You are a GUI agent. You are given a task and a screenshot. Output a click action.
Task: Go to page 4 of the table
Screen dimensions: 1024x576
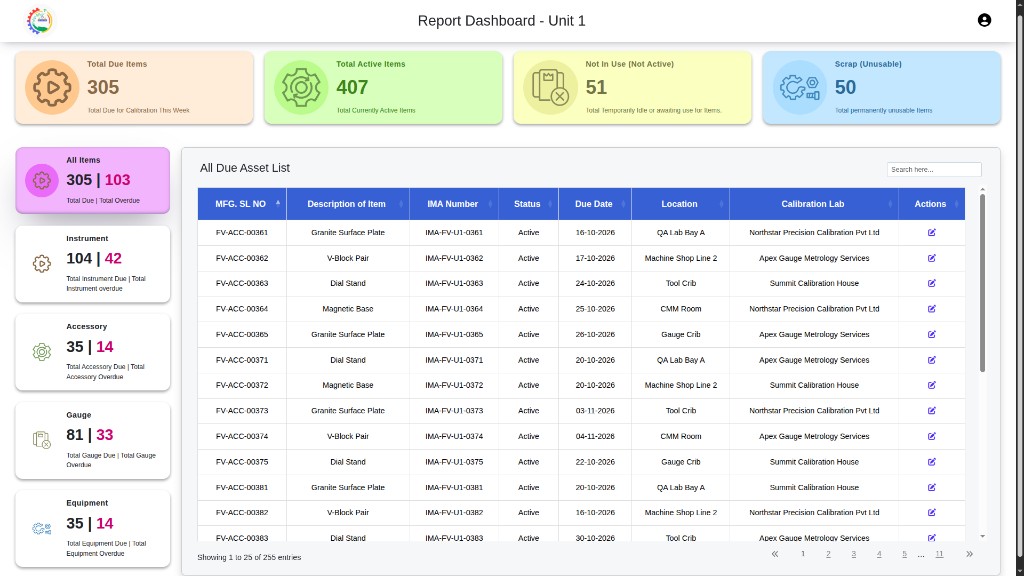coord(879,554)
